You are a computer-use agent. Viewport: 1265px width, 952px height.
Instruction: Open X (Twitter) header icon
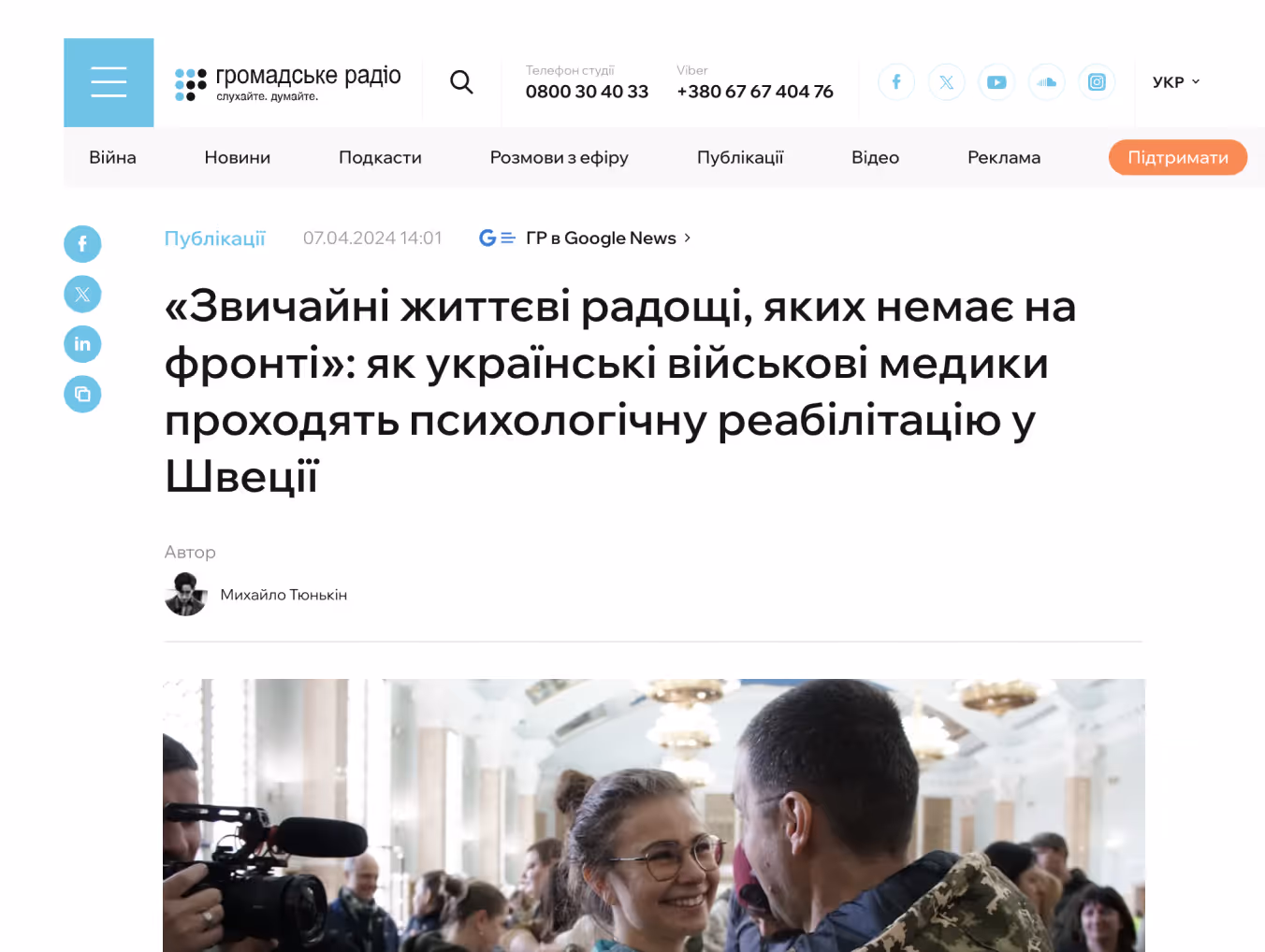pos(947,82)
